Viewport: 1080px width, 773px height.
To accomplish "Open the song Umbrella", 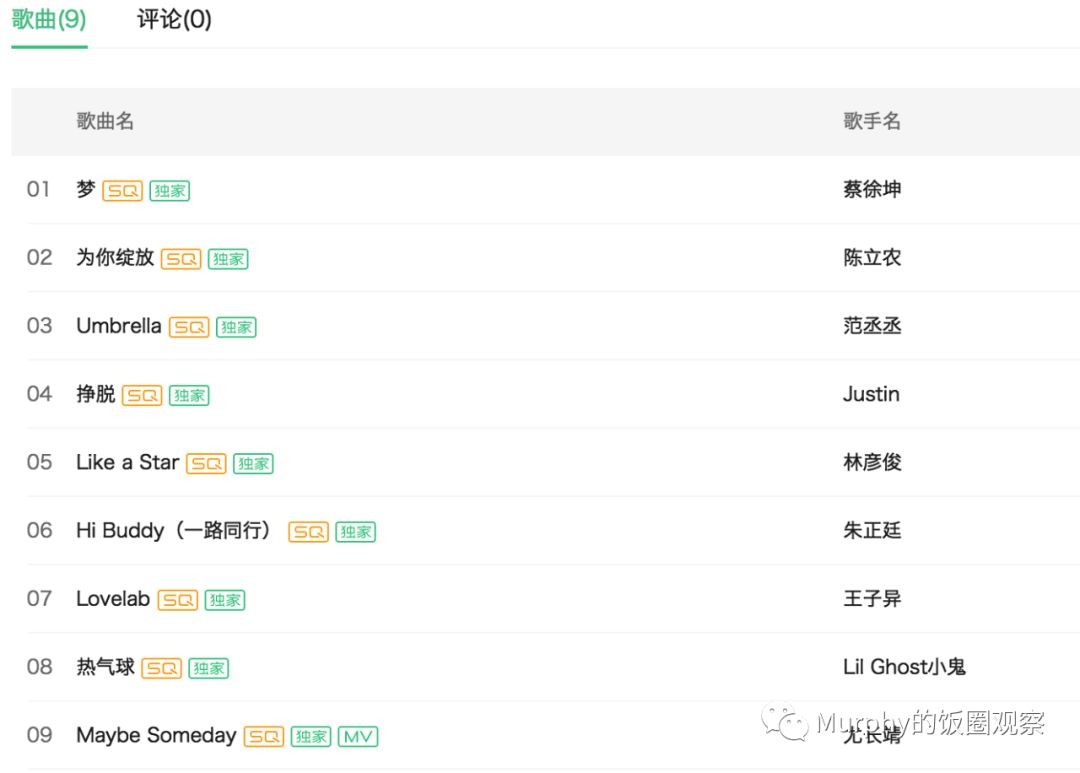I will coord(118,326).
